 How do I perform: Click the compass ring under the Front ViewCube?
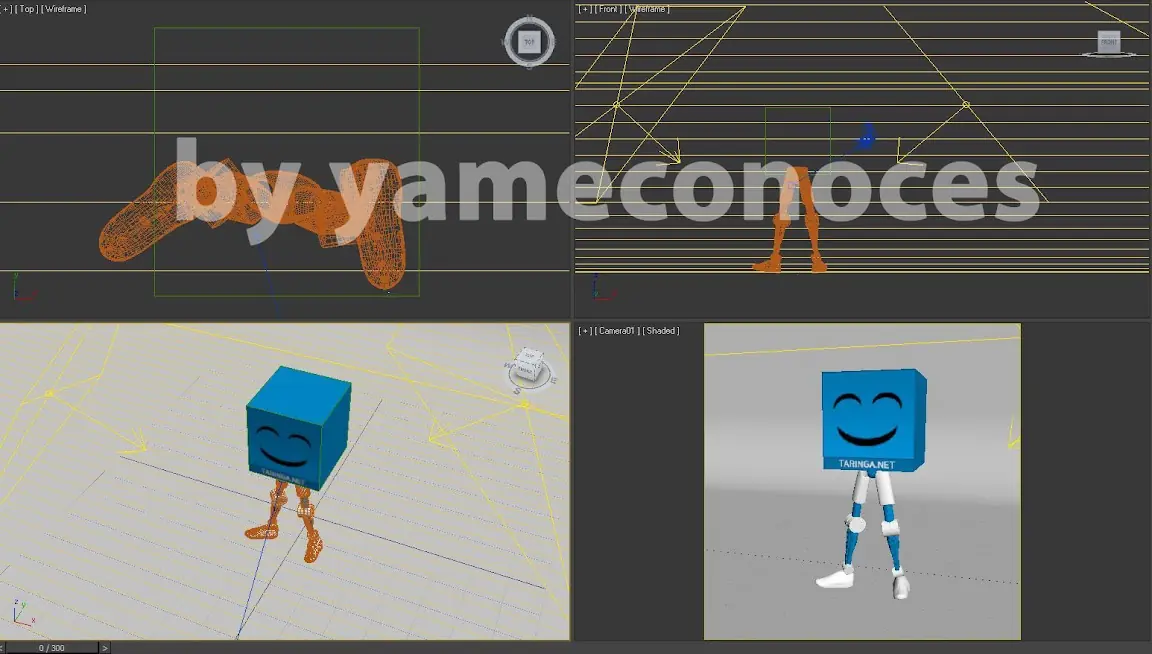pyautogui.click(x=1109, y=54)
